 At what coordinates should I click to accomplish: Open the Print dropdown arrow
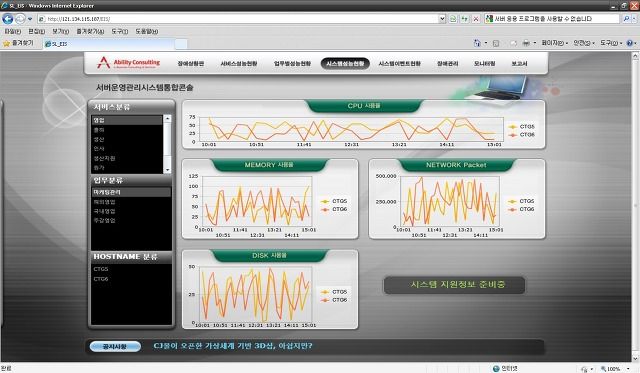[535, 43]
